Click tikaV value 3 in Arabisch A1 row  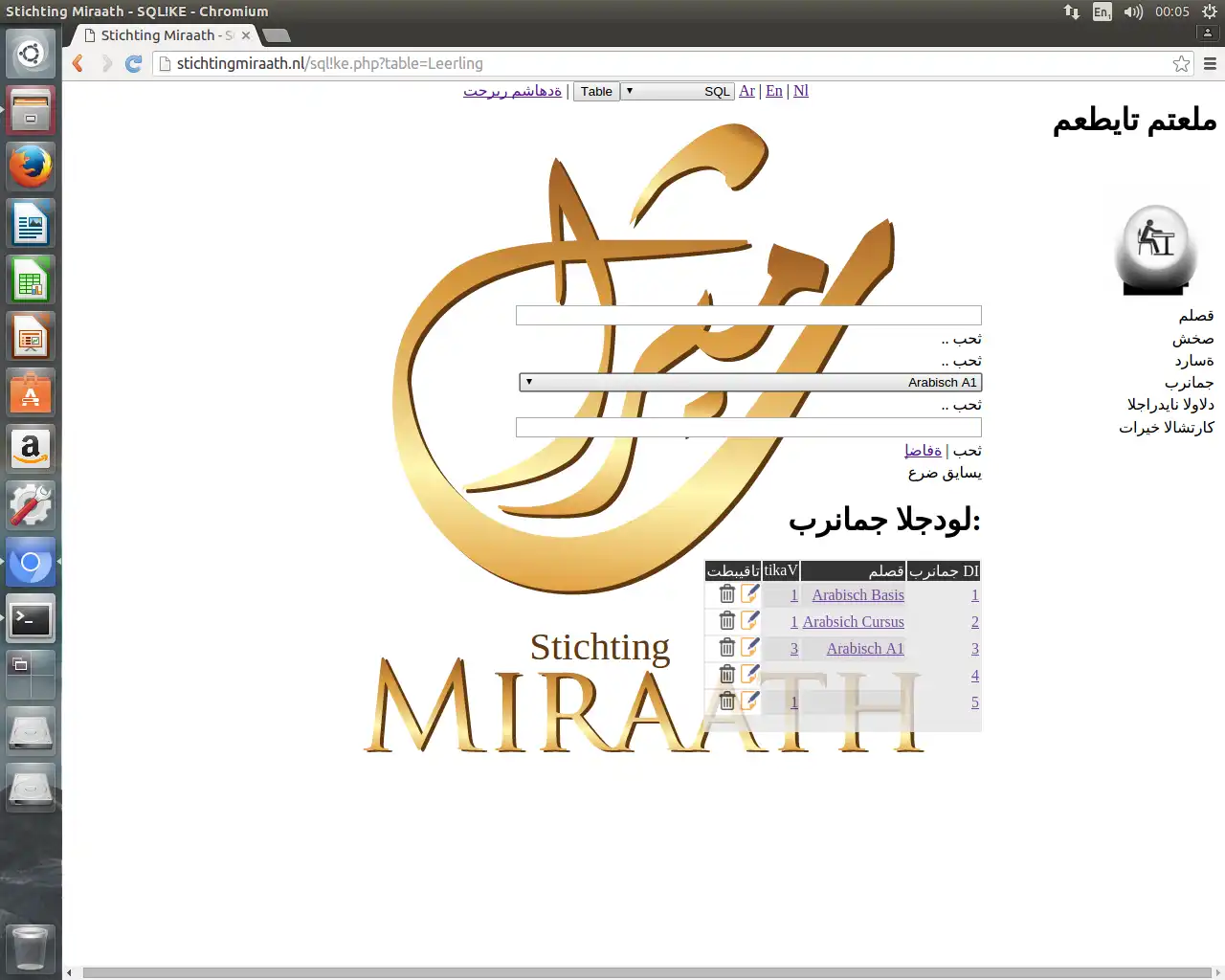click(x=794, y=649)
